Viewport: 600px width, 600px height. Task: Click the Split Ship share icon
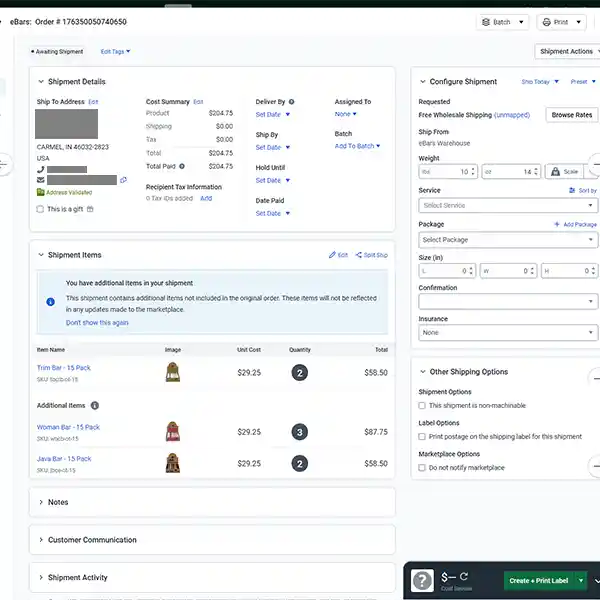click(359, 255)
